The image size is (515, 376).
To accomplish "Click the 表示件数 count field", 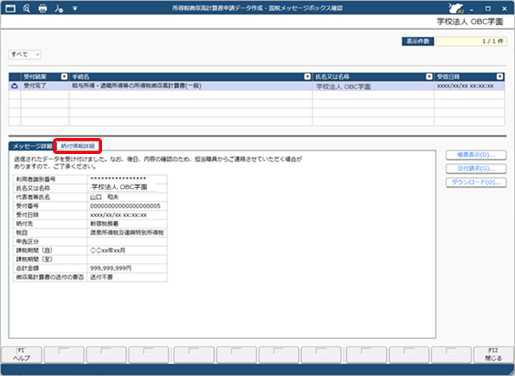I will 470,41.
